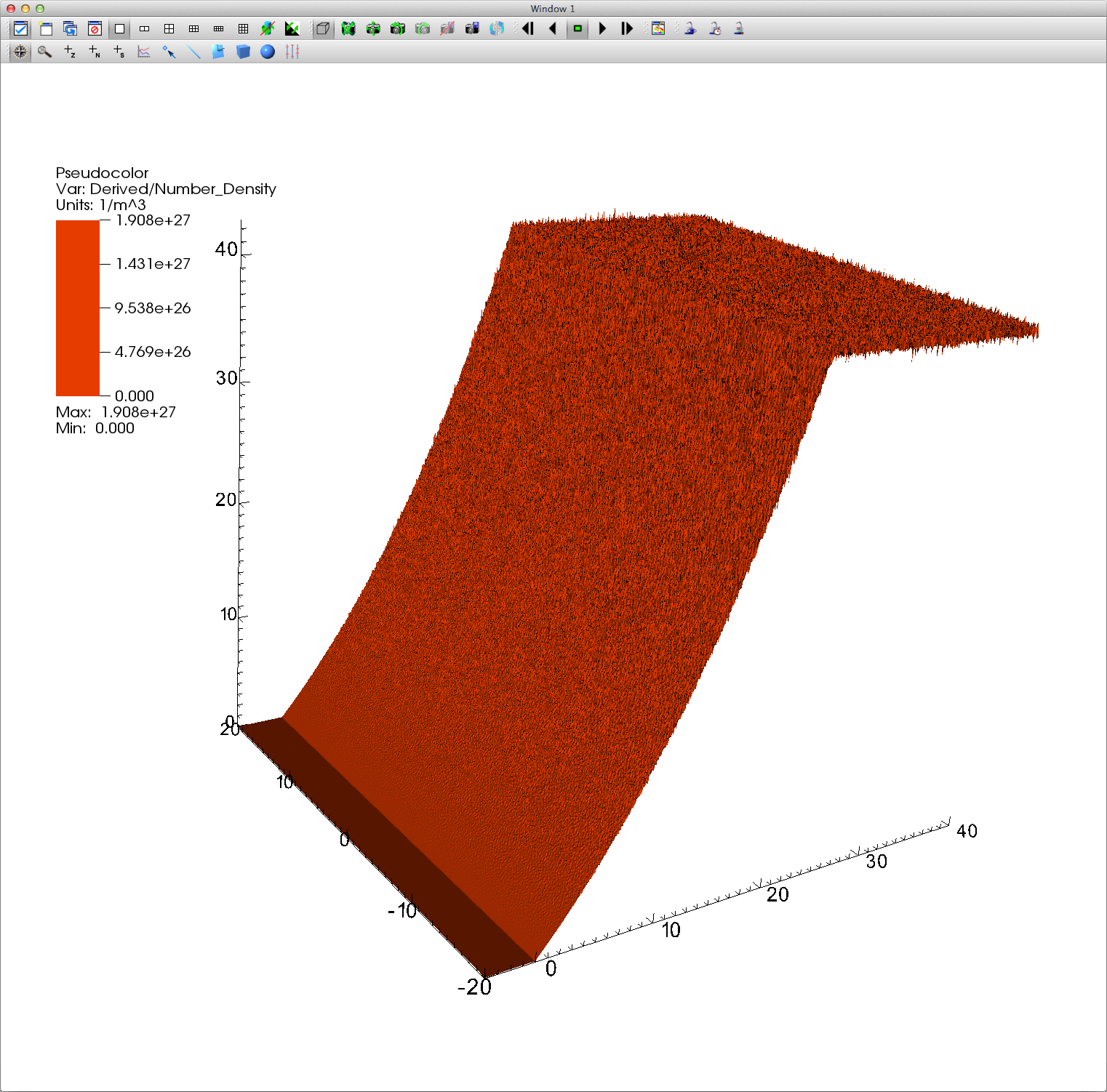Click the Window 1 title bar
The image size is (1107, 1092).
click(553, 9)
